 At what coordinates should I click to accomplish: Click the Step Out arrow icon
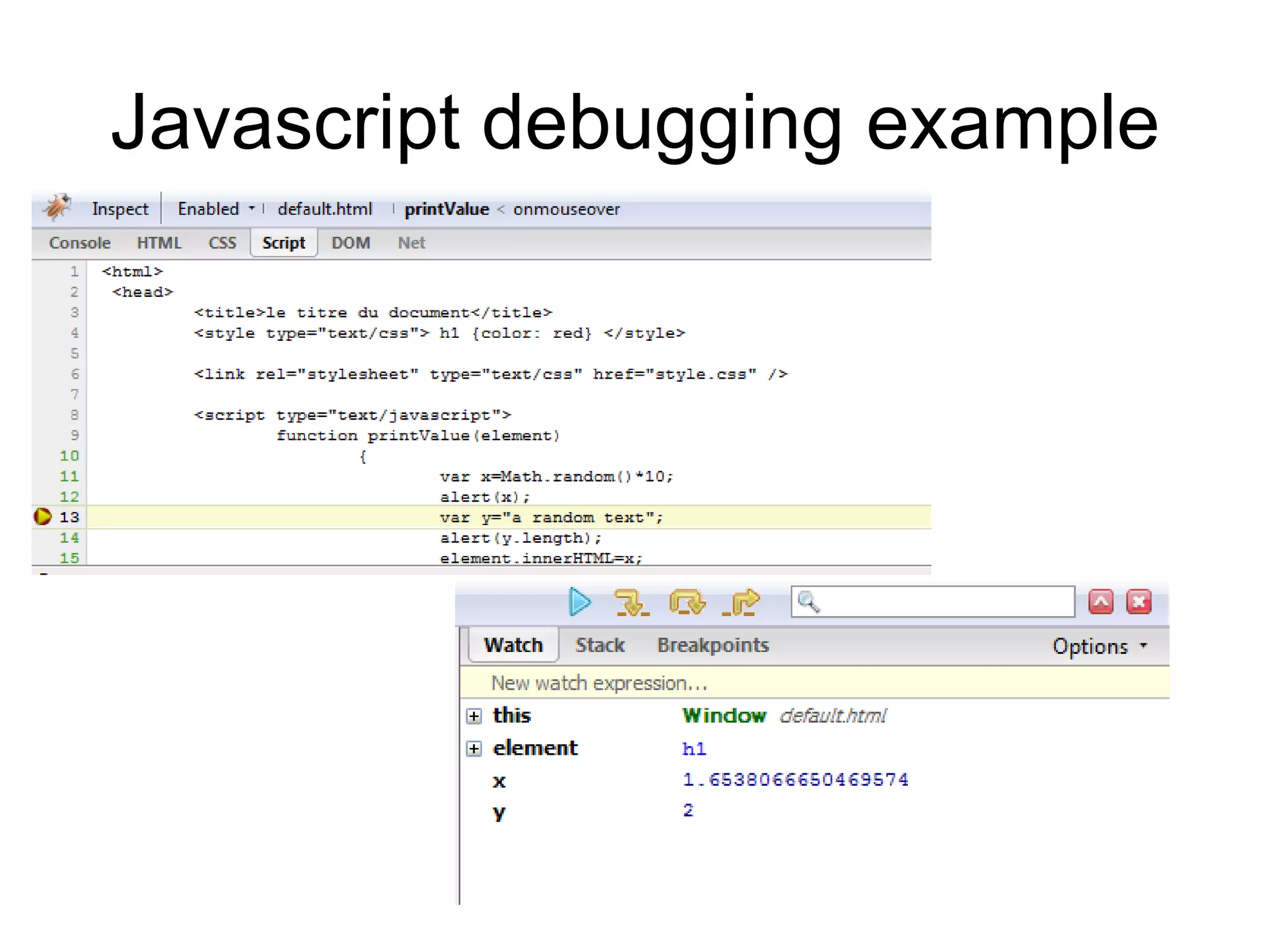[741, 602]
